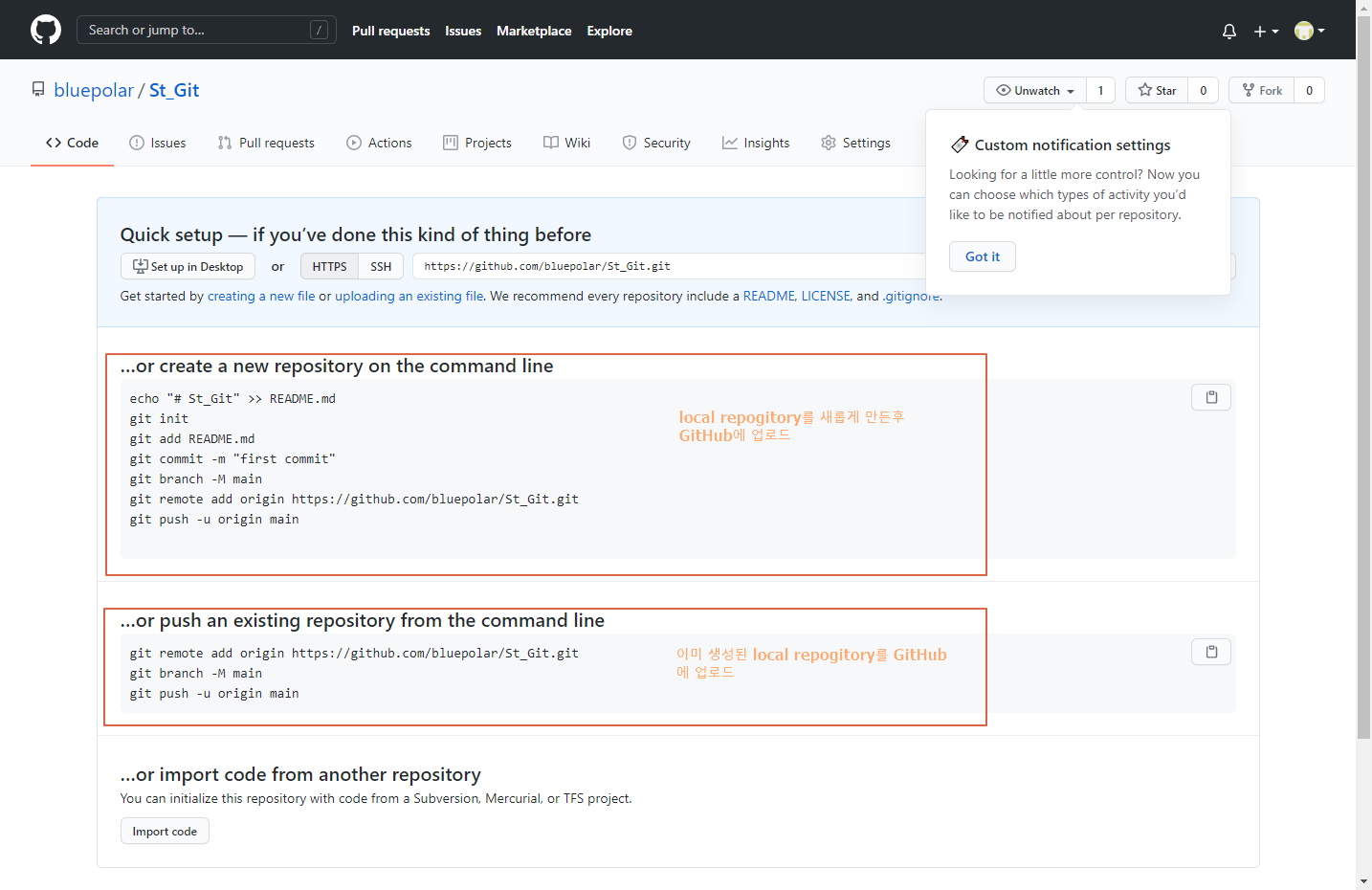Open the Actions tab
The height and width of the screenshot is (890, 1372).
(379, 143)
